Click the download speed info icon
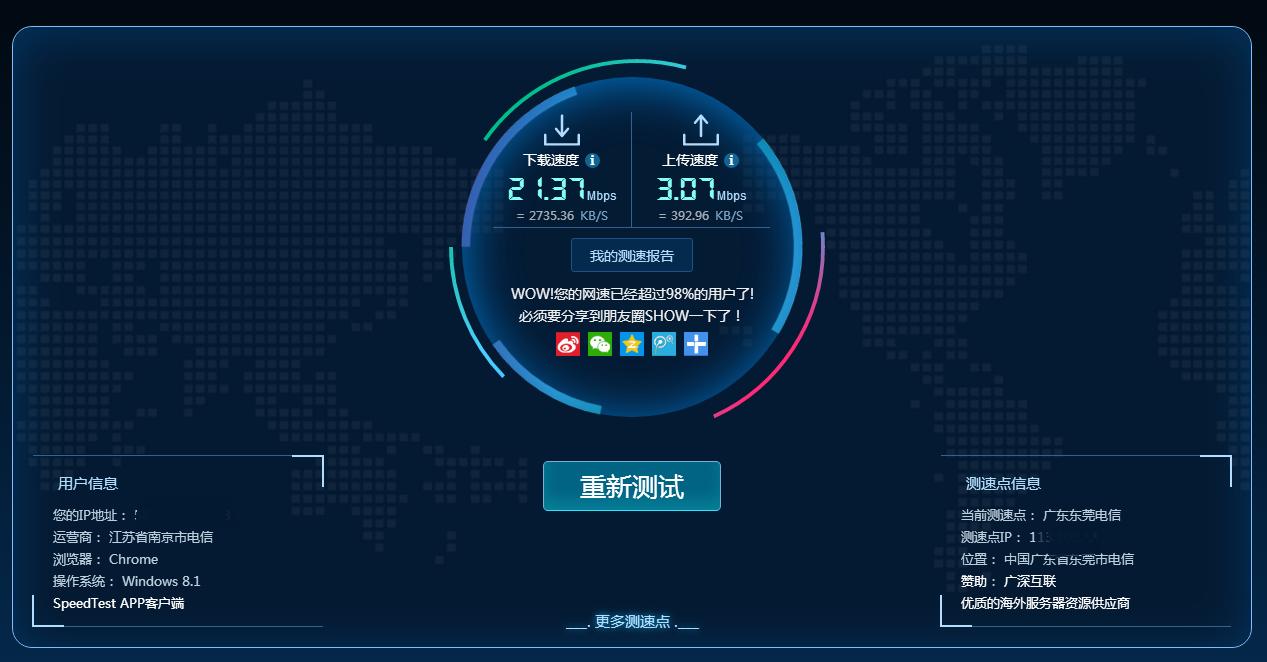Screen dimensions: 1267x662 591,159
